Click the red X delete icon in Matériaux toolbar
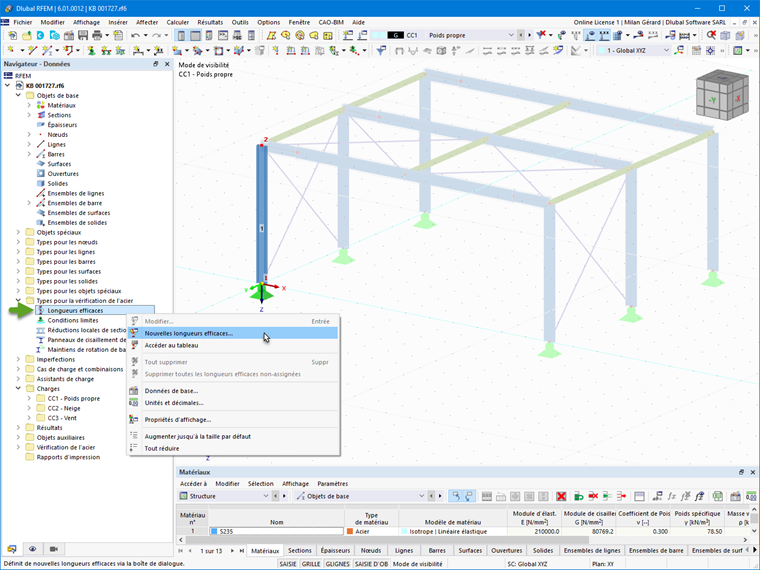The image size is (760, 570). 561,496
